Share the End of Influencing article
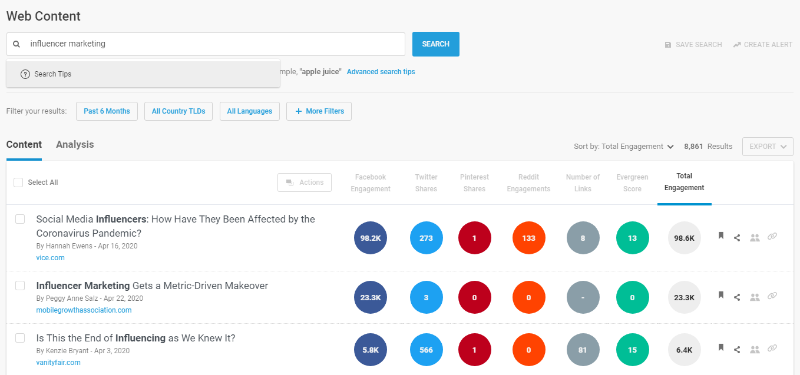The height and width of the screenshot is (375, 800). [737, 349]
